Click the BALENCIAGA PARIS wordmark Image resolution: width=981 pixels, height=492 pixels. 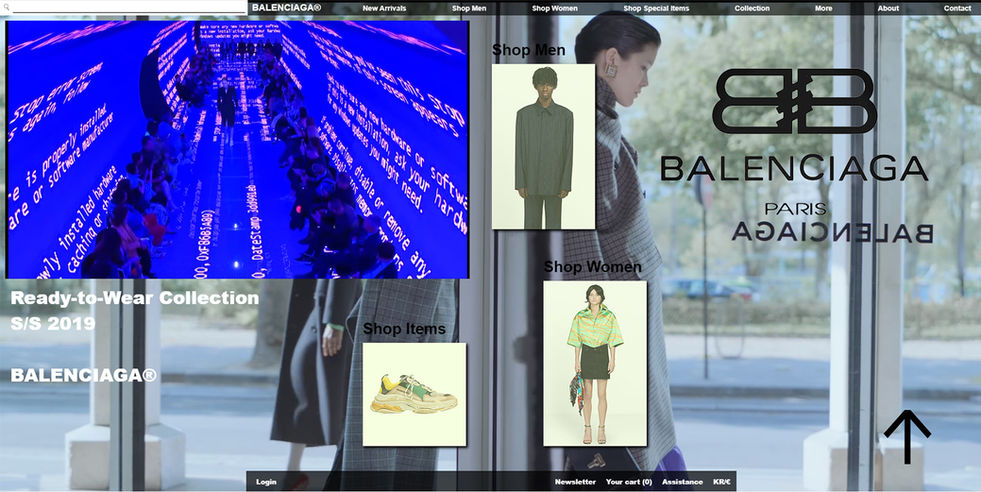pos(795,183)
